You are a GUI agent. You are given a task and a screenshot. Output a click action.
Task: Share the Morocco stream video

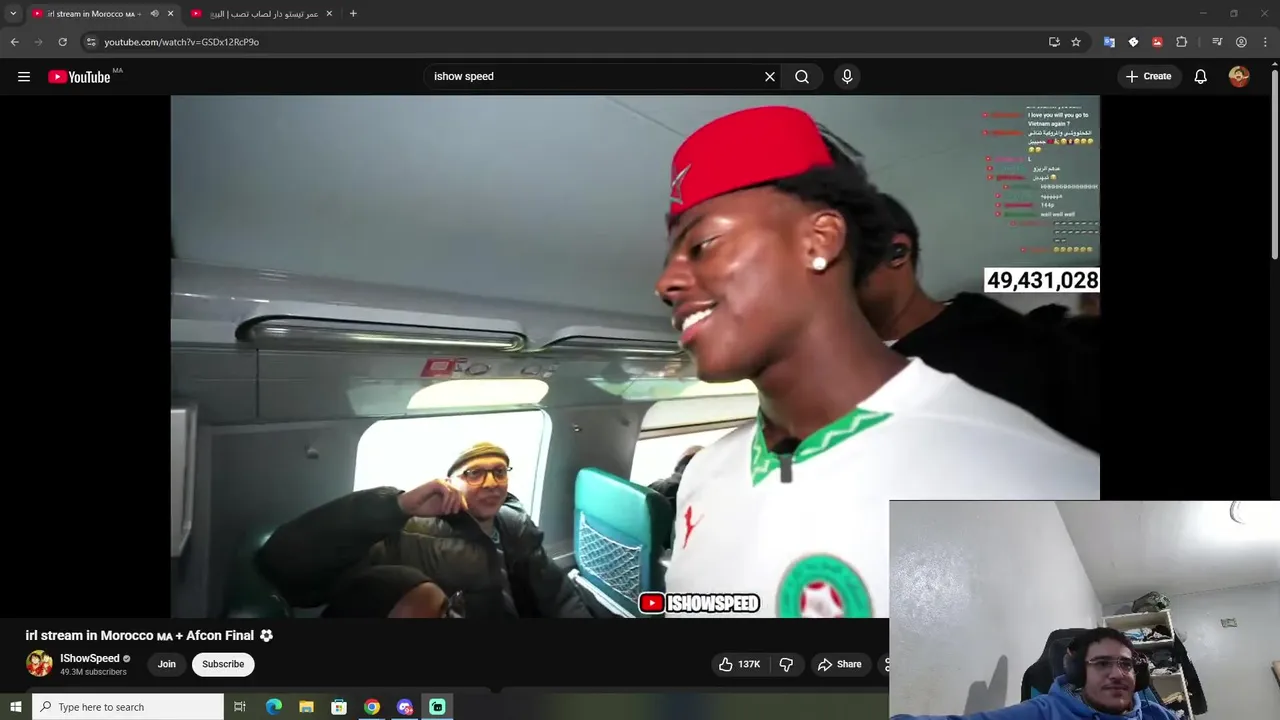[x=839, y=664]
